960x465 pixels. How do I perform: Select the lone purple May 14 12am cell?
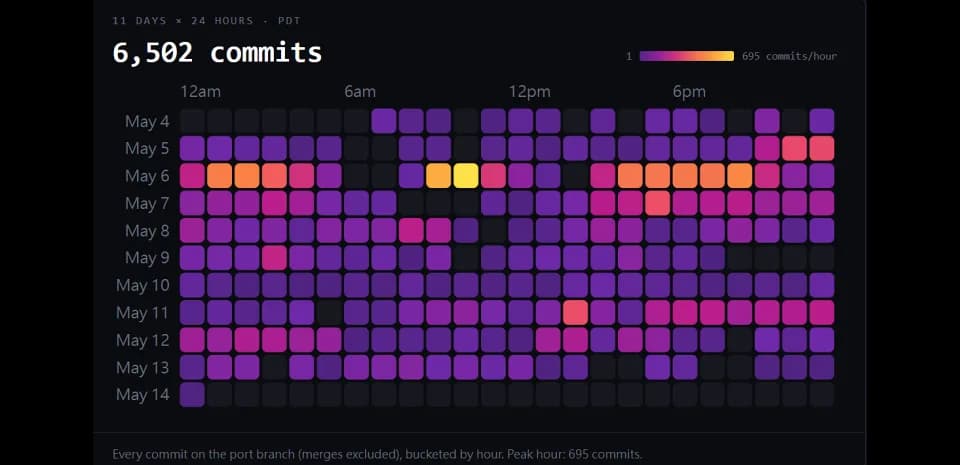[x=192, y=395]
